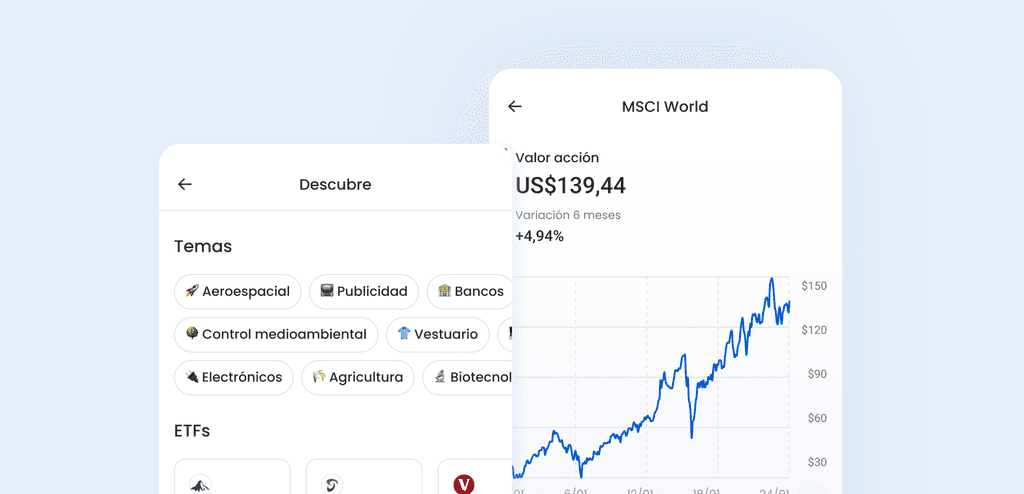Screen dimensions: 1024x494
Task: Go back from the Descubre screen
Action: 185,184
